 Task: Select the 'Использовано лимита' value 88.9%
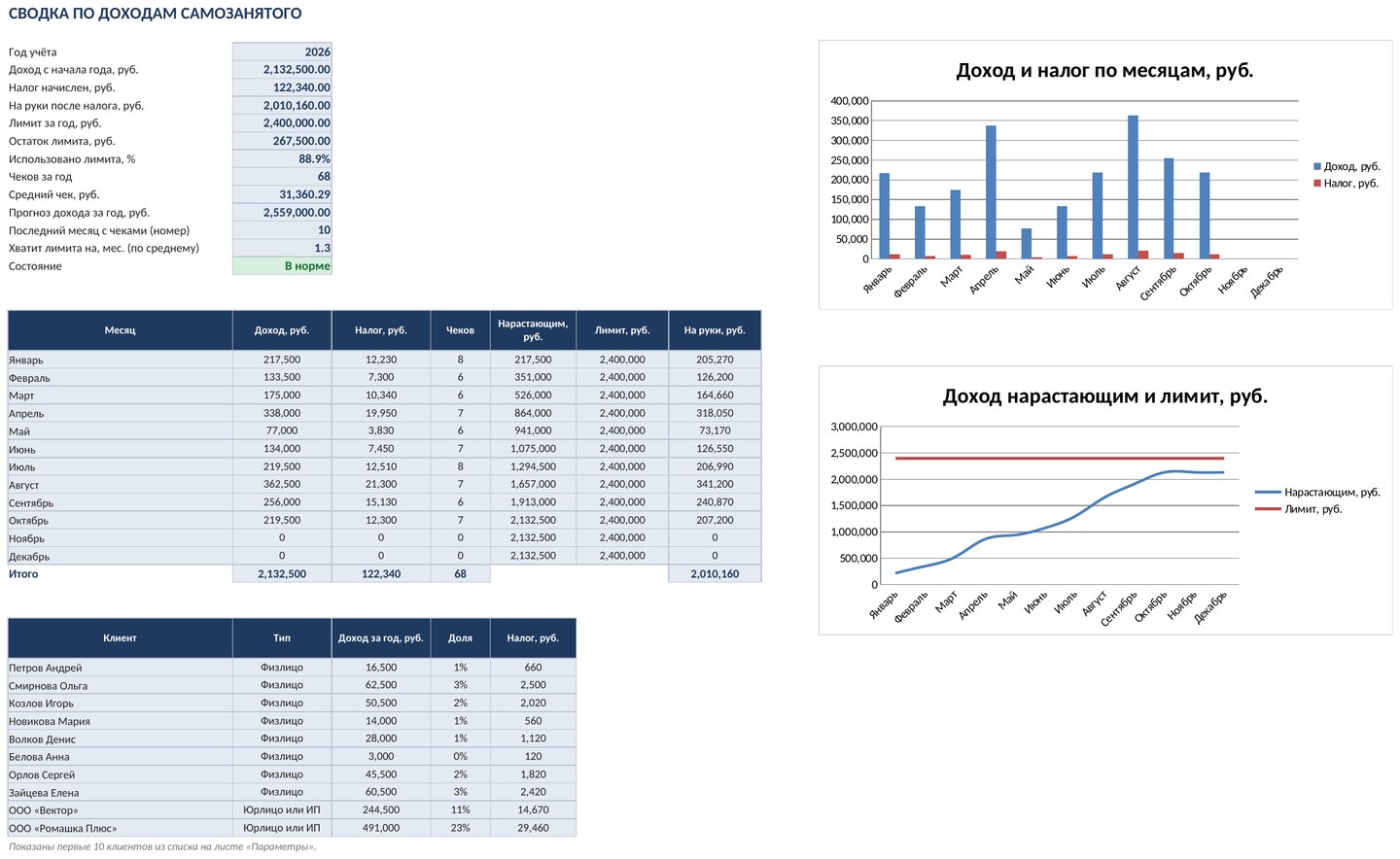(282, 158)
